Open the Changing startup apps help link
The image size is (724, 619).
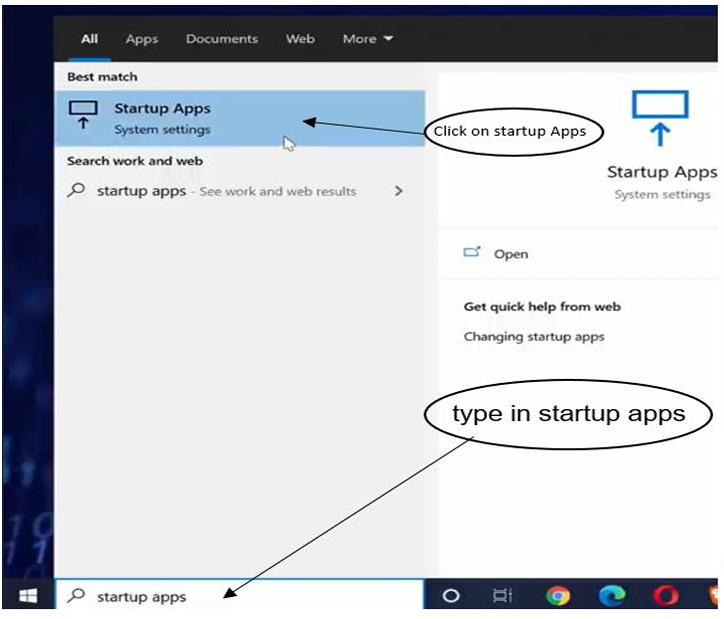pyautogui.click(x=534, y=337)
